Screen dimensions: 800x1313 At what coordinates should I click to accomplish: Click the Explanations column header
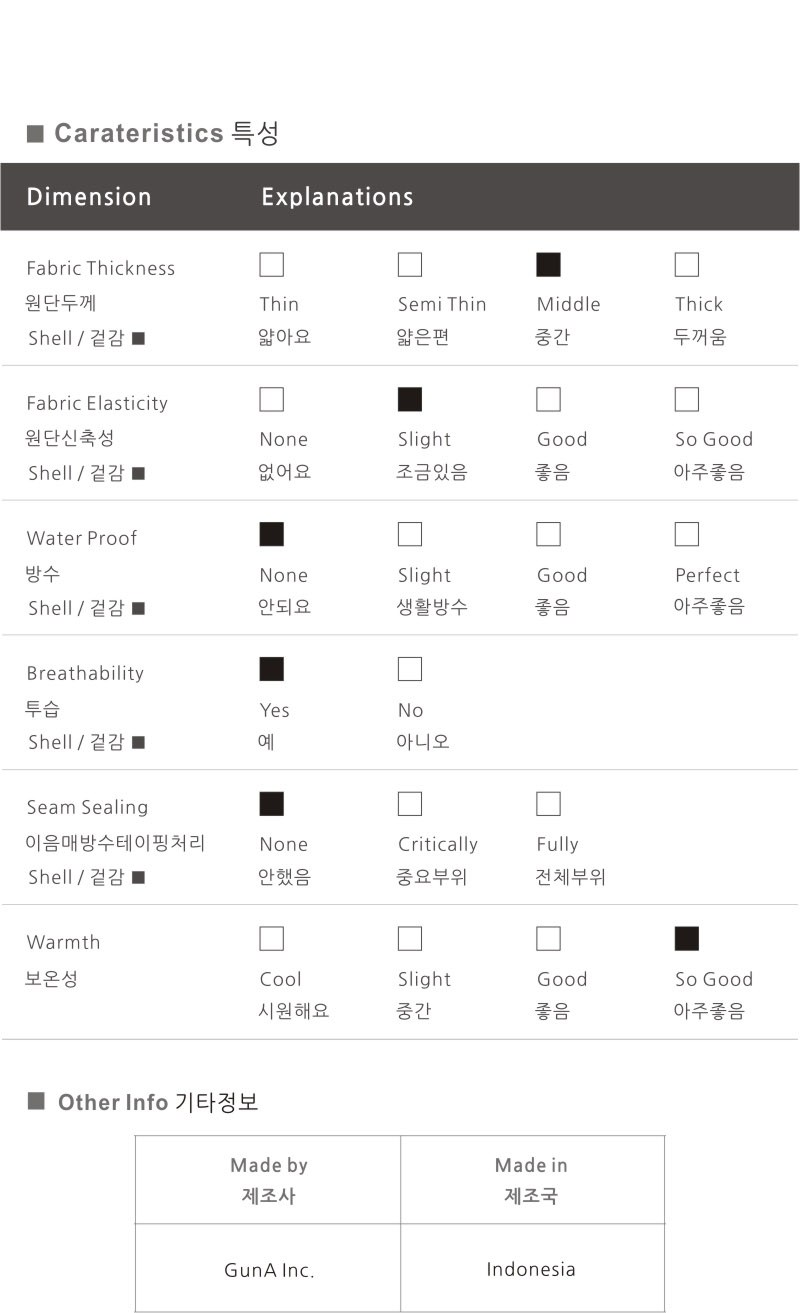point(337,197)
